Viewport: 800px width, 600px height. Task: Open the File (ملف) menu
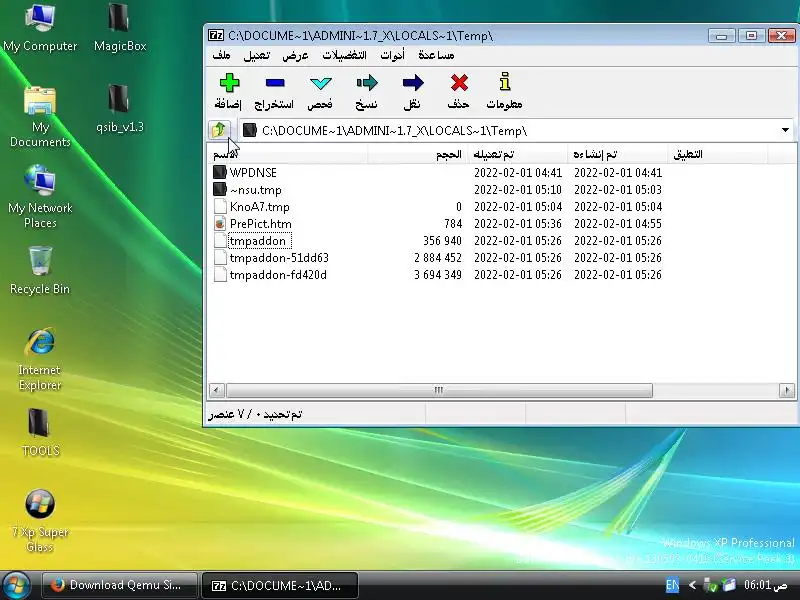[221, 55]
